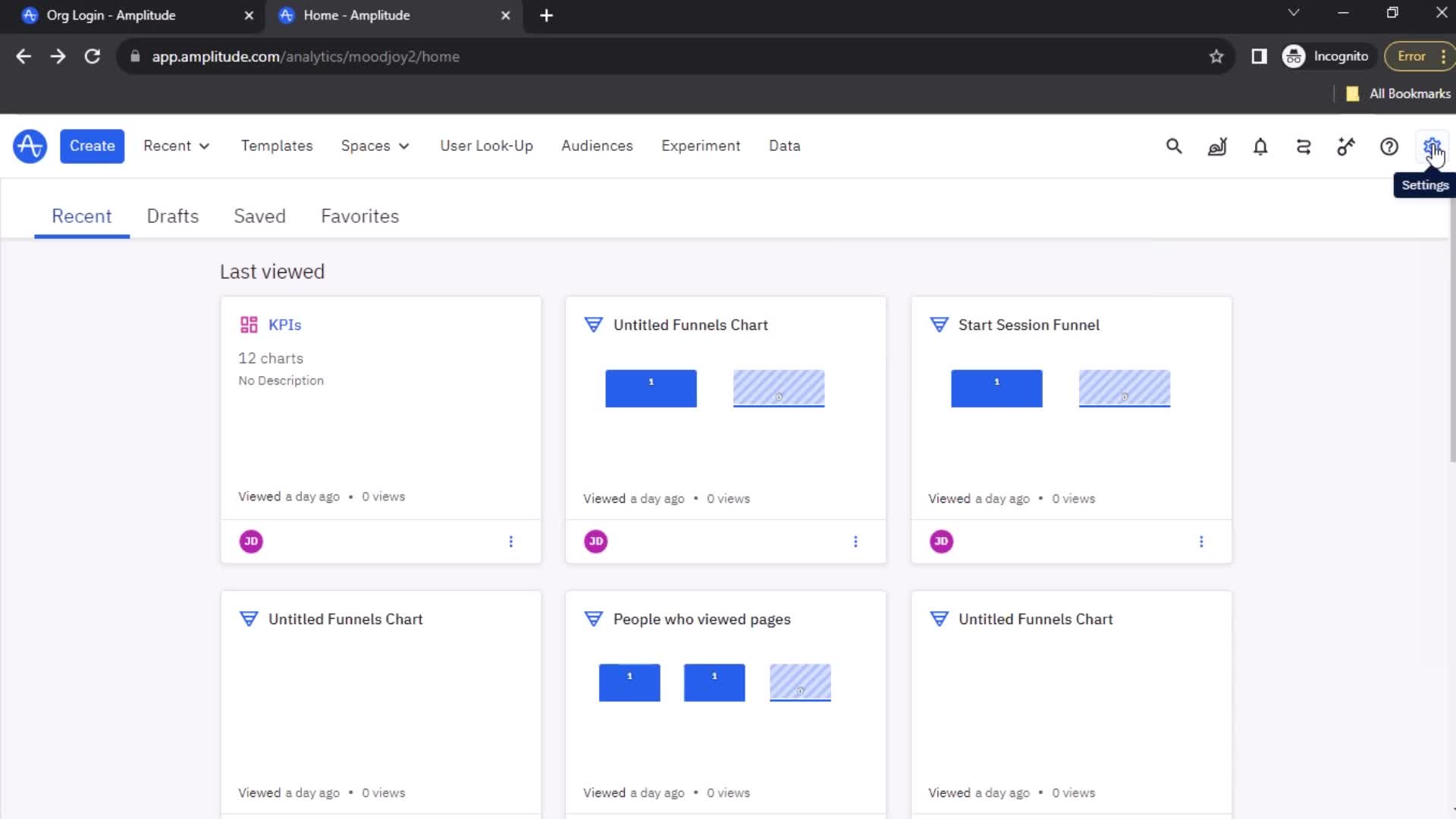1456x819 pixels.
Task: Switch to the Saved tab
Action: point(259,216)
